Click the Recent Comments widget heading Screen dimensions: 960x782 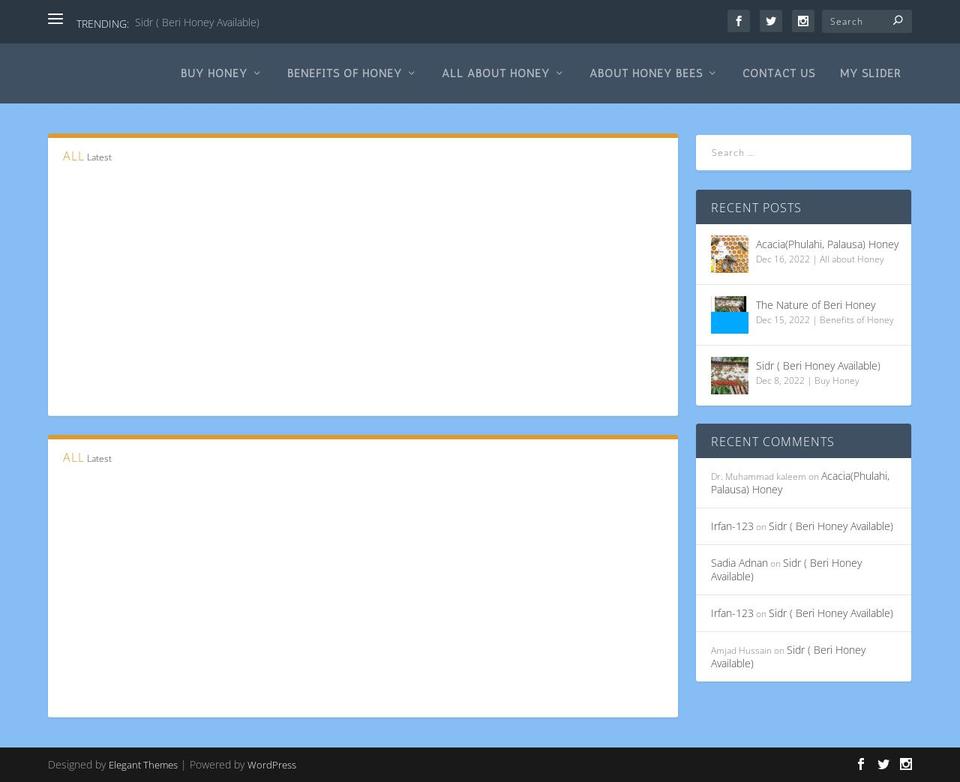coord(772,442)
